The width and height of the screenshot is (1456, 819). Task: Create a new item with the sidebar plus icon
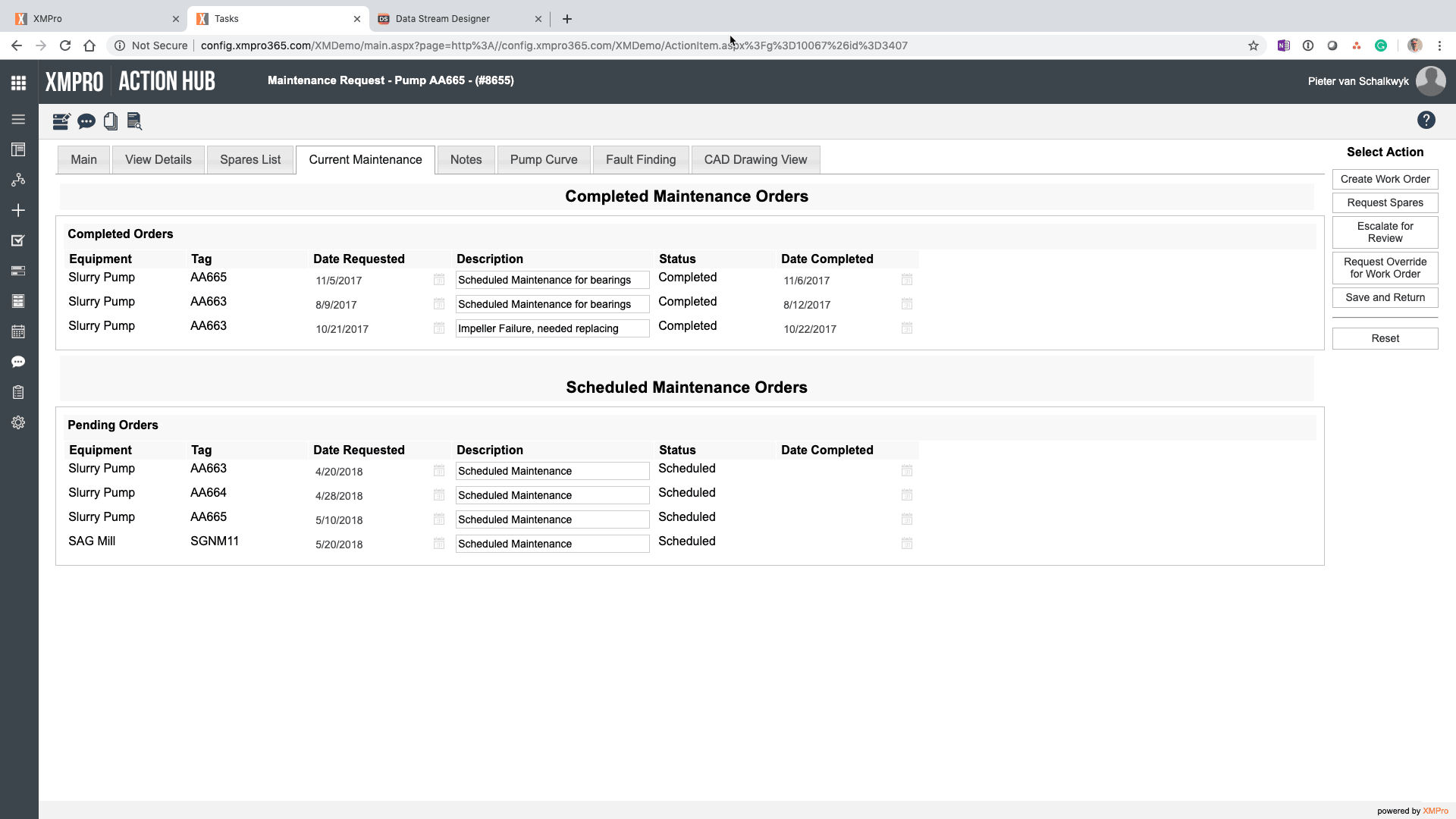18,210
